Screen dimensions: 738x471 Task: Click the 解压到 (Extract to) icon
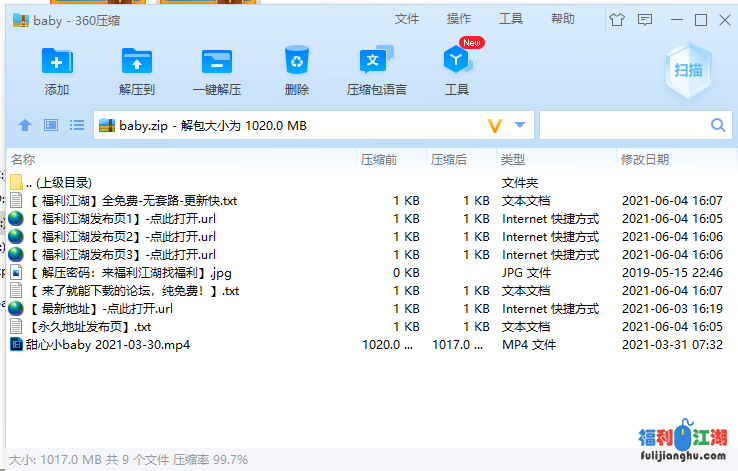[x=137, y=63]
